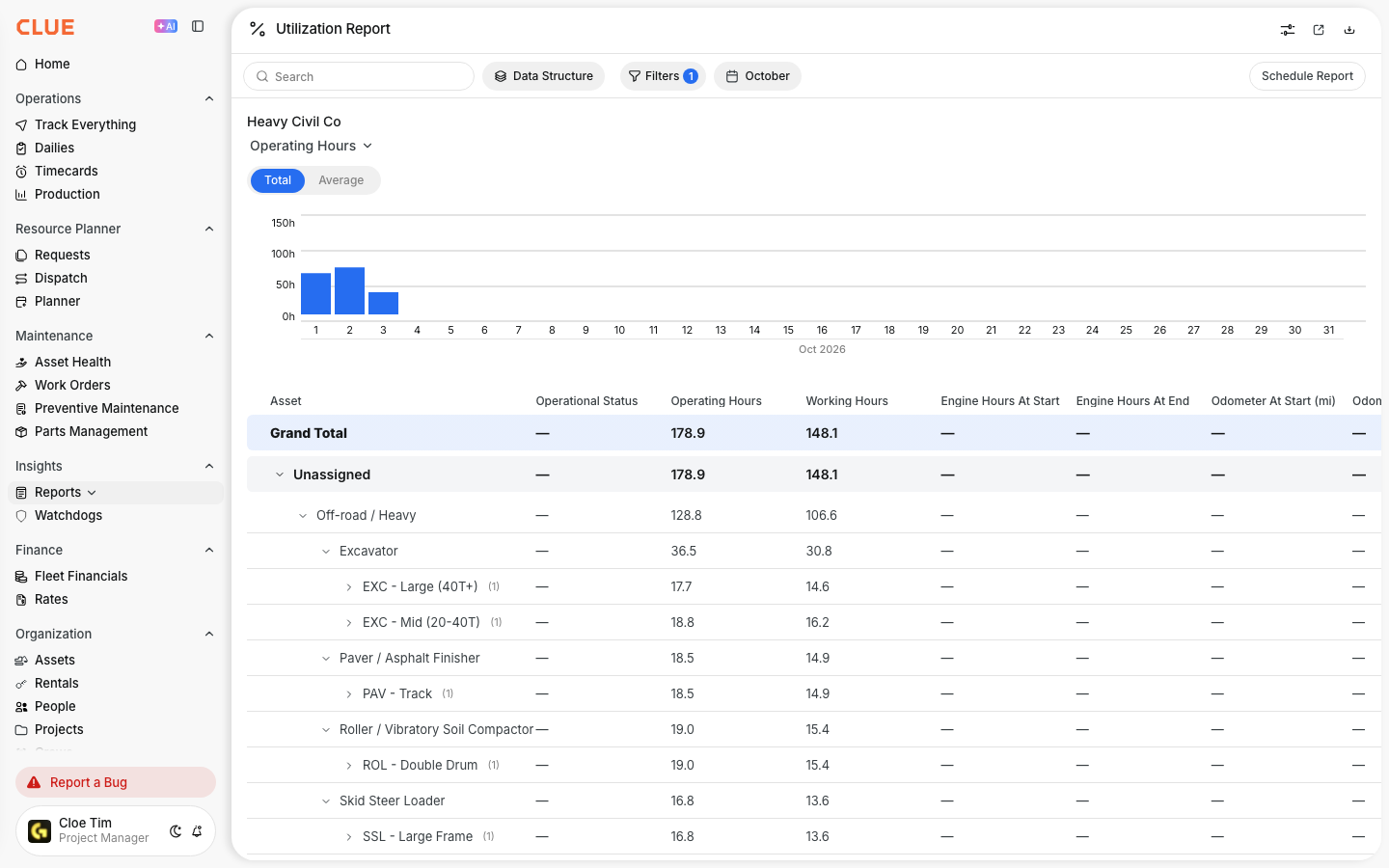Open the Filters panel
This screenshot has width=1389, height=868.
click(x=663, y=76)
